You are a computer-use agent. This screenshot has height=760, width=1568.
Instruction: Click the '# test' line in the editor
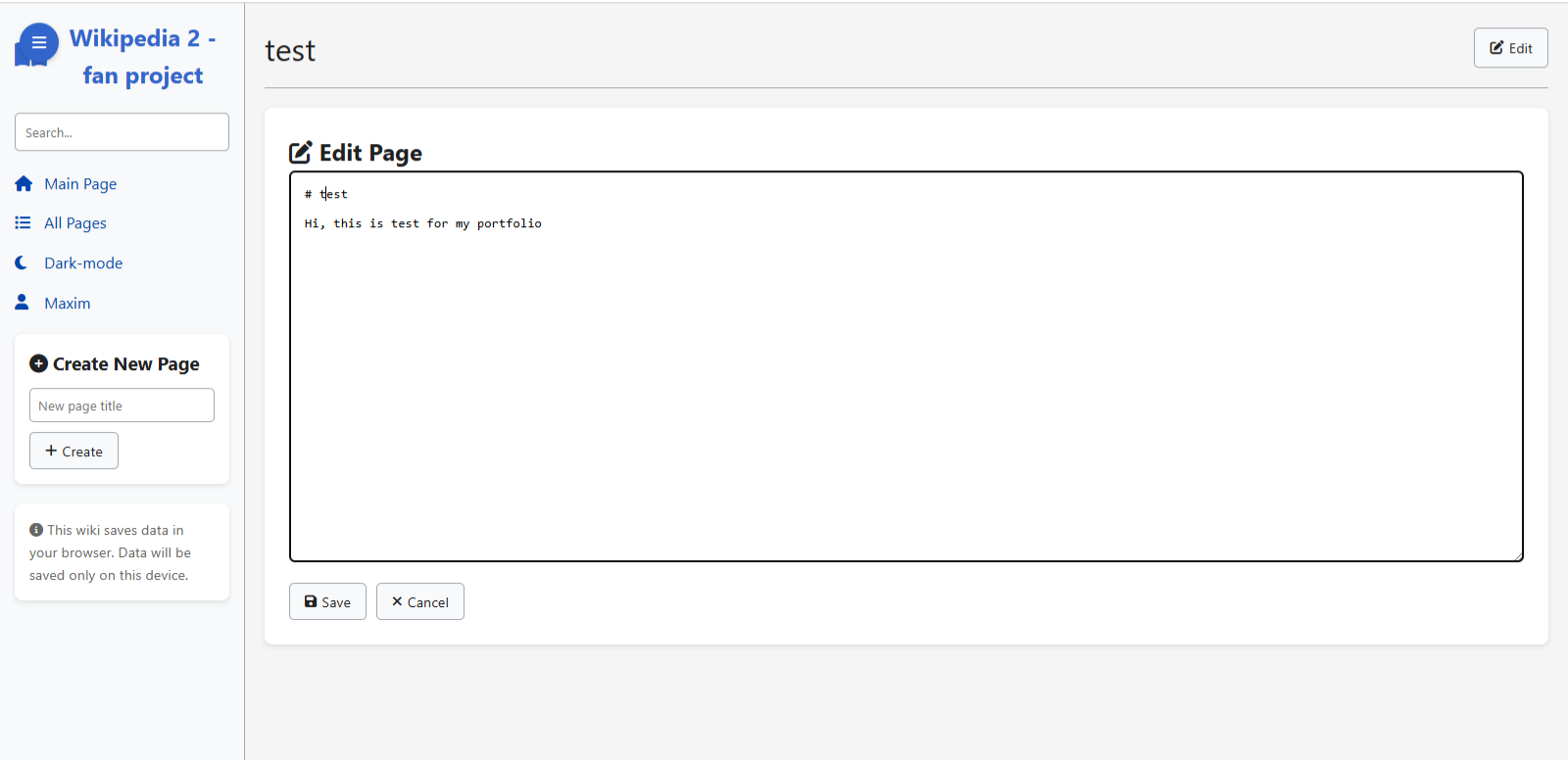pos(326,194)
